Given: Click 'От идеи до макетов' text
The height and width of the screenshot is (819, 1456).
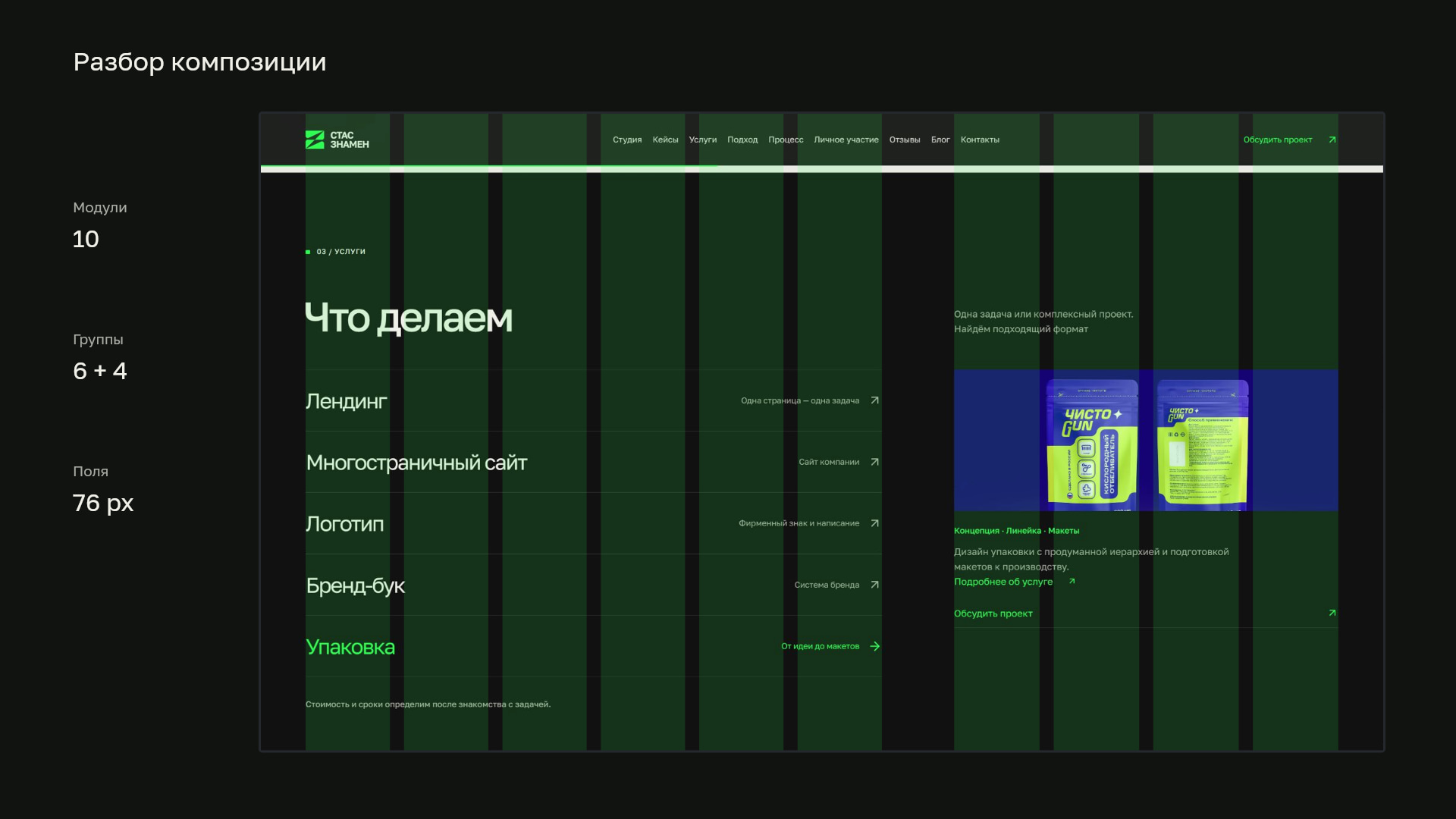Looking at the screenshot, I should point(821,646).
